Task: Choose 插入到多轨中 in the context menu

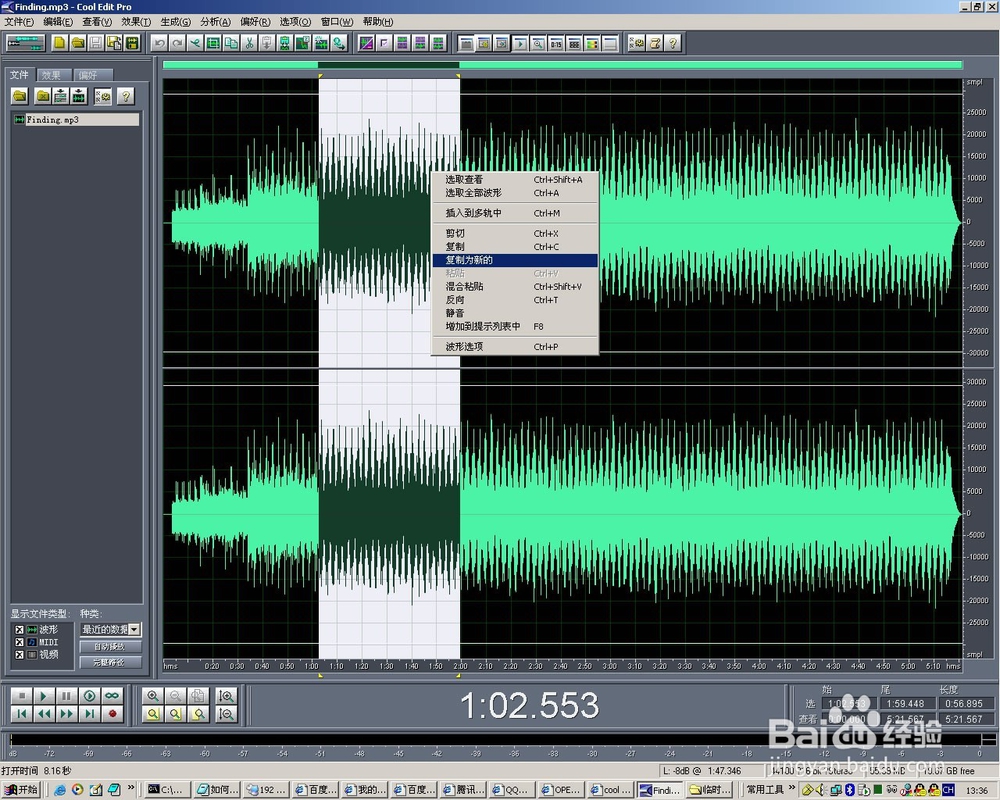Action: pos(515,214)
